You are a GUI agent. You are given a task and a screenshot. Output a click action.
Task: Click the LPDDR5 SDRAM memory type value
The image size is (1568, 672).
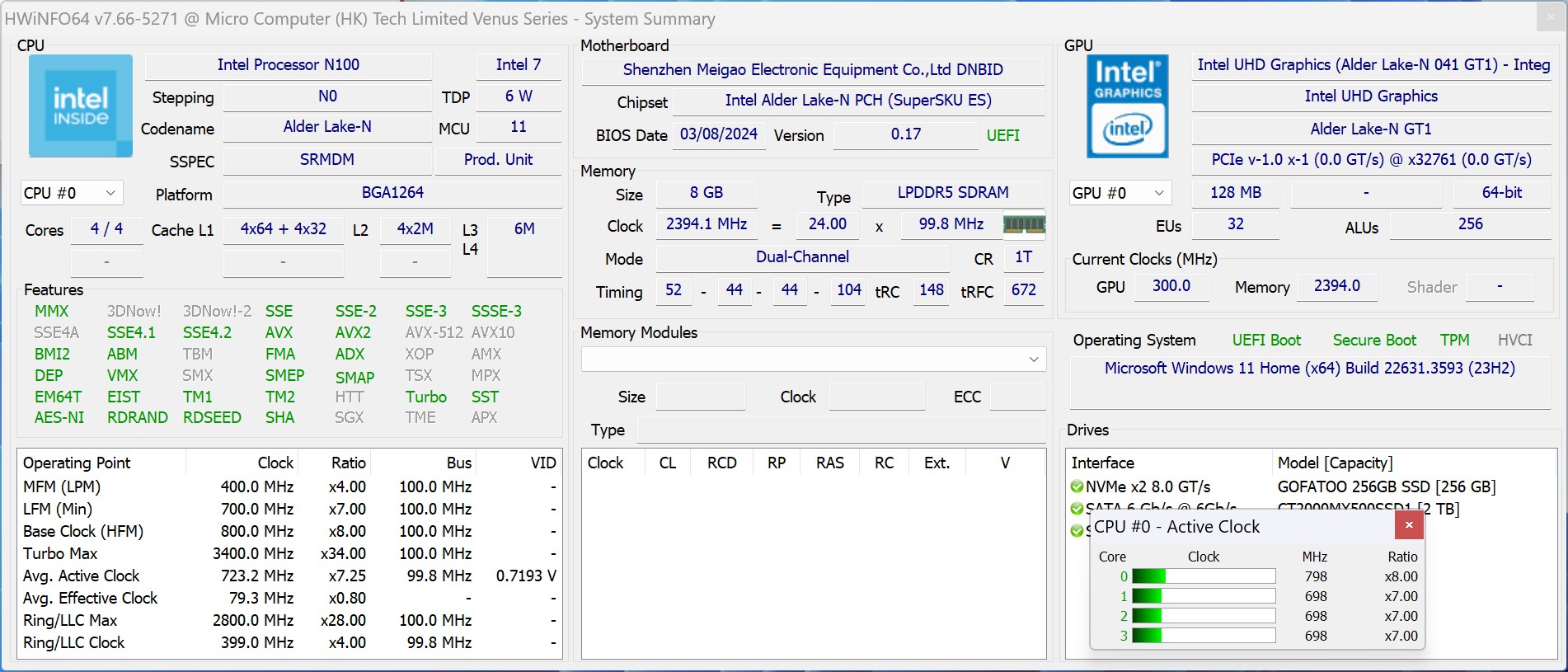click(953, 193)
